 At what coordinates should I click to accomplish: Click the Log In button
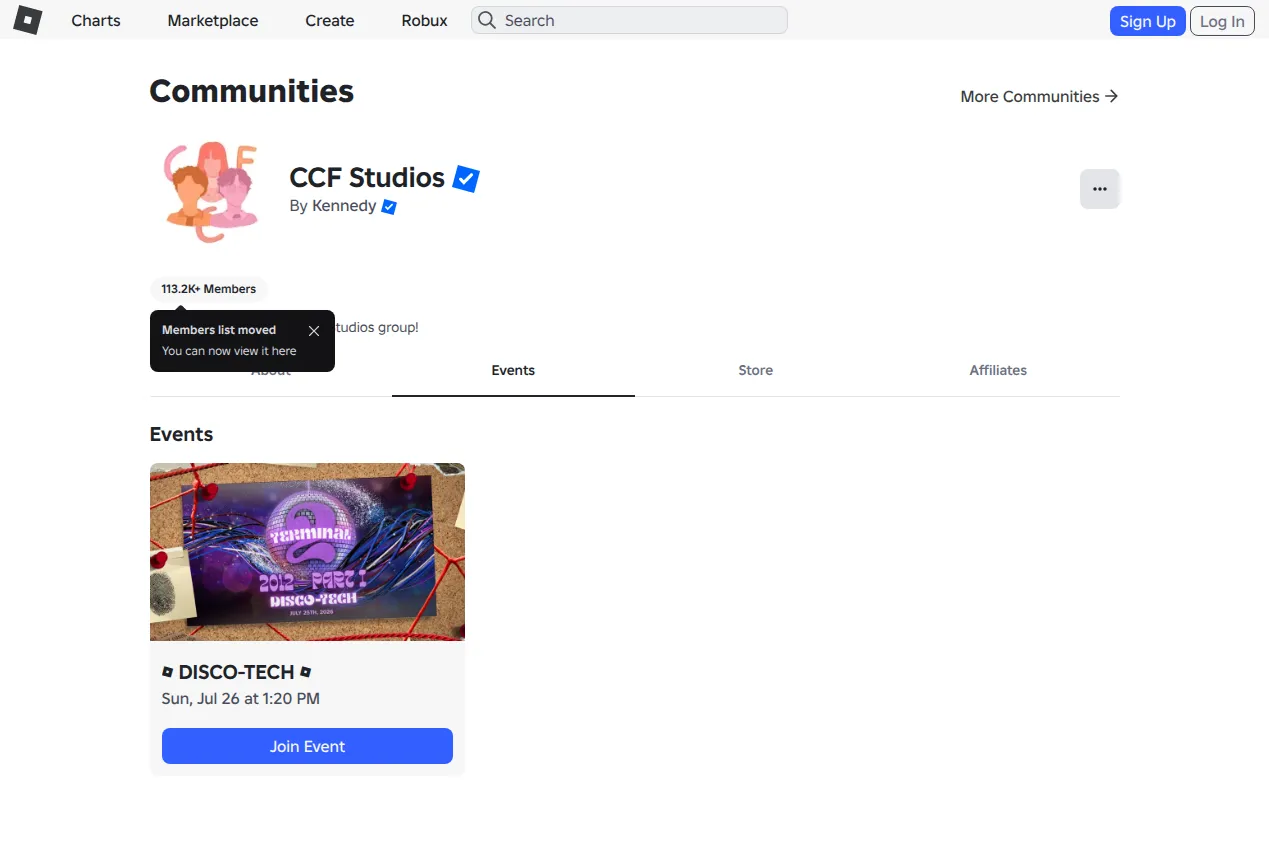click(1222, 21)
